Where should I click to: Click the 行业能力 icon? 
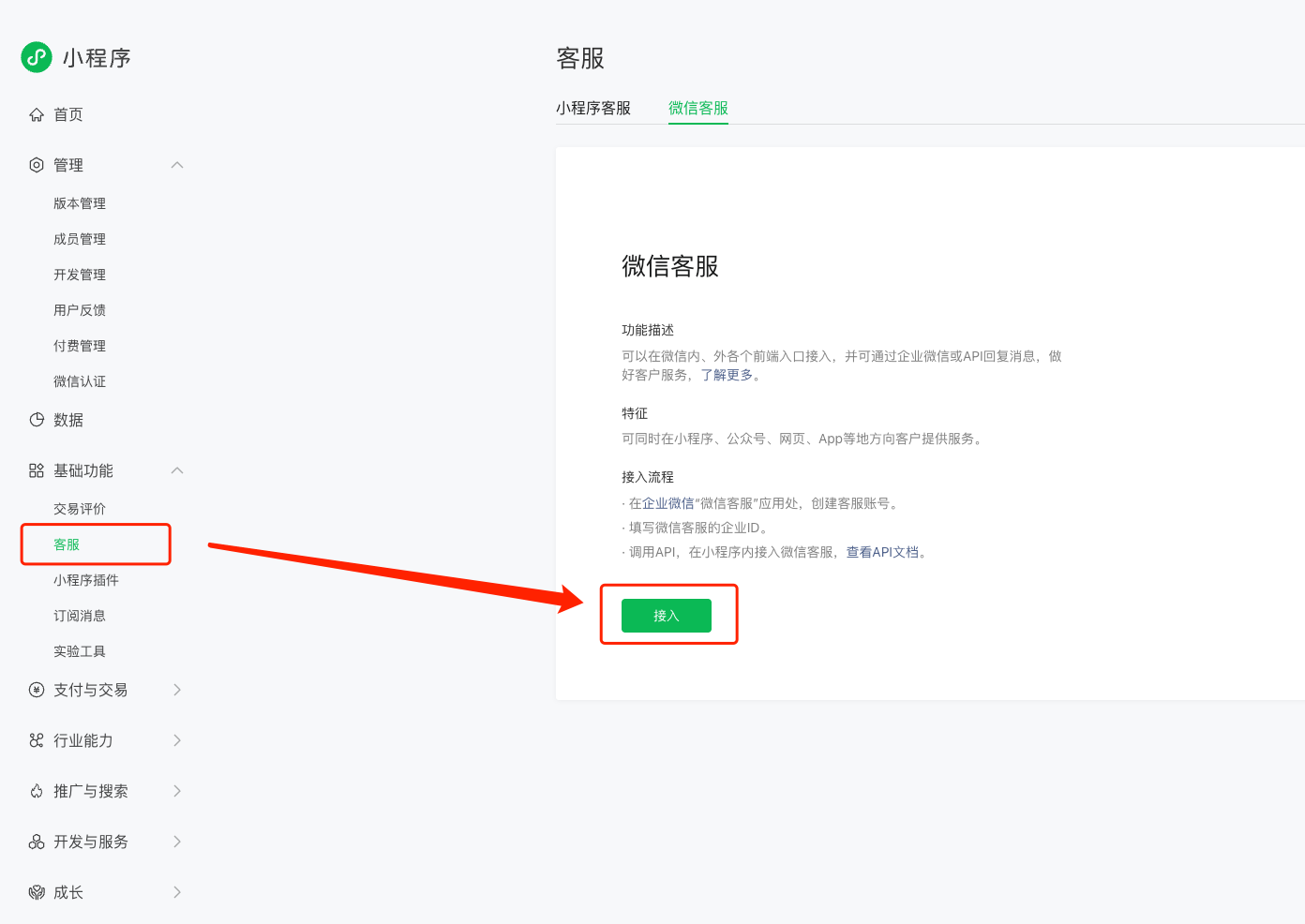point(37,740)
